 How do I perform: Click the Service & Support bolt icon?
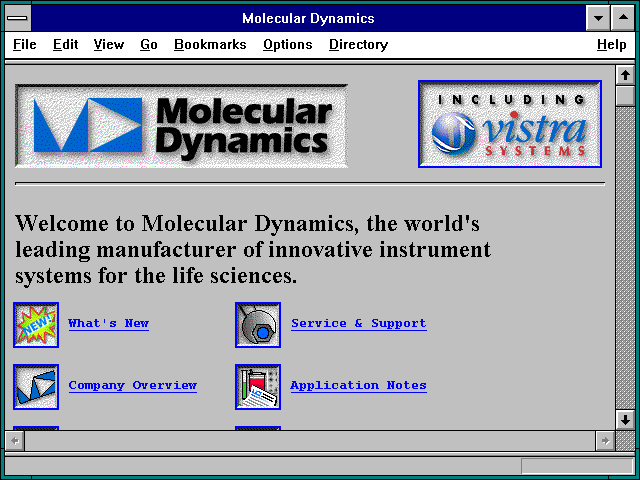pyautogui.click(x=258, y=325)
